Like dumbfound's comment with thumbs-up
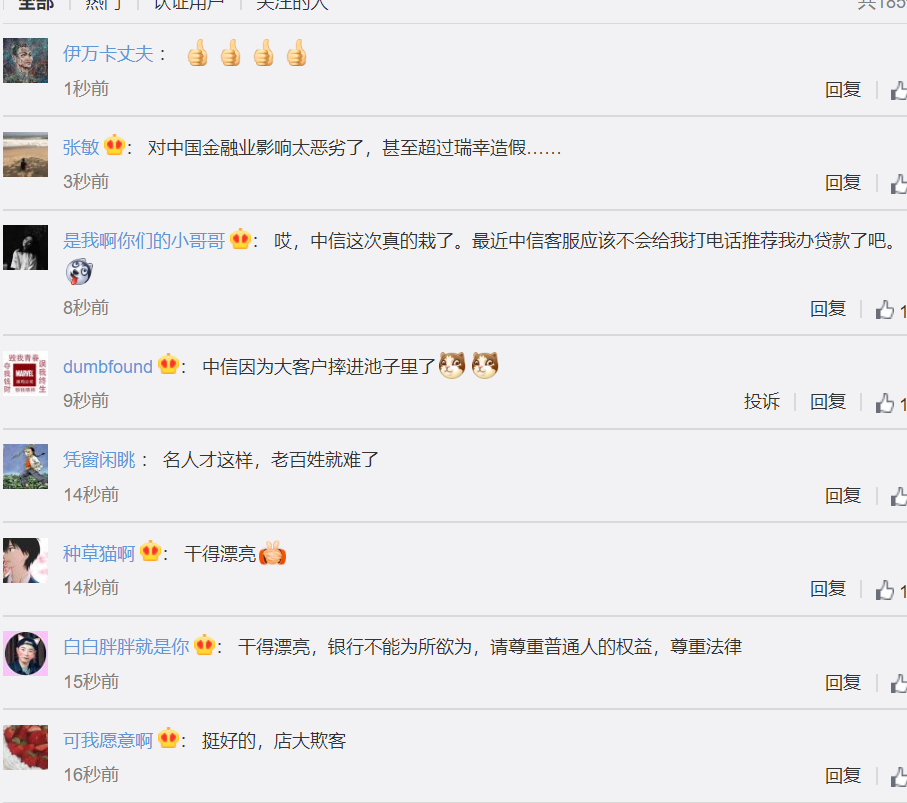Screen dimensions: 907x803 (x=884, y=403)
